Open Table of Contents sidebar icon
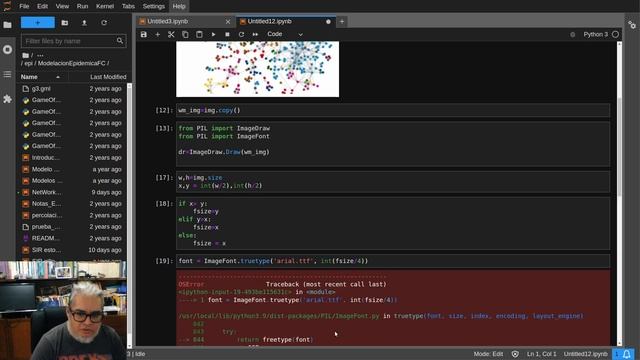This screenshot has width=640, height=360. (7, 74)
